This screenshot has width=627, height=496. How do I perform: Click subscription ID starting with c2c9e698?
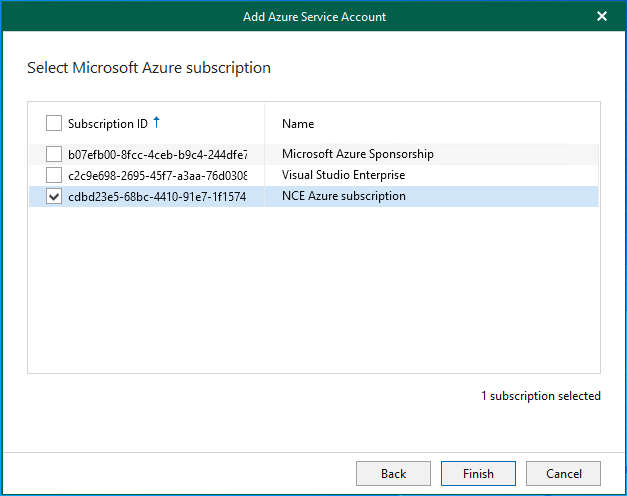[157, 175]
